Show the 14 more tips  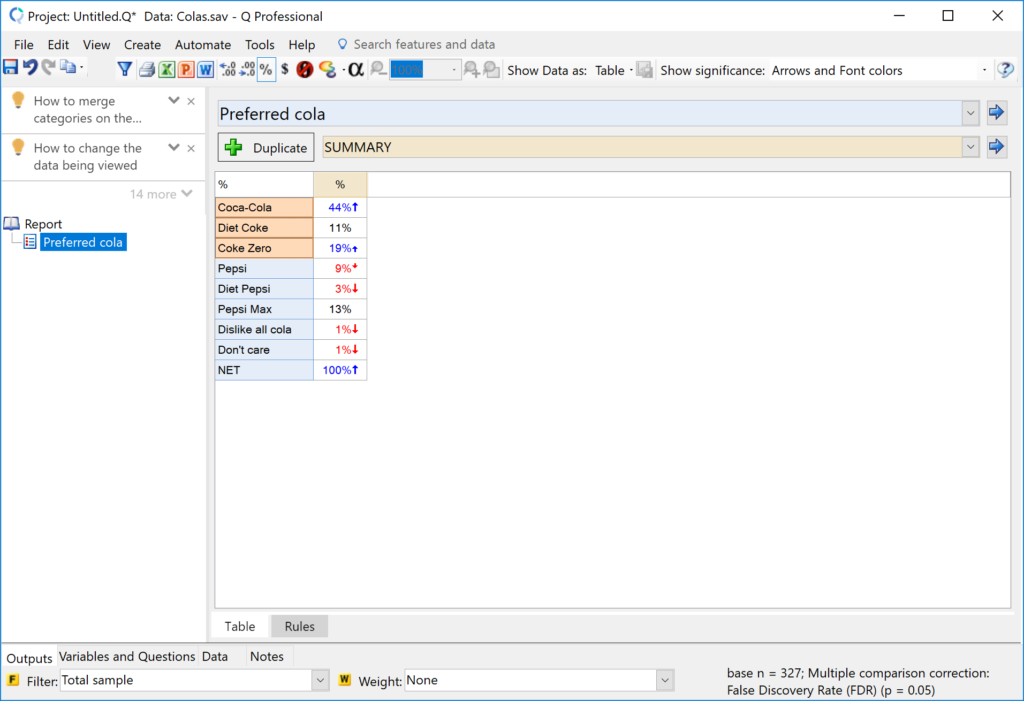coord(161,194)
